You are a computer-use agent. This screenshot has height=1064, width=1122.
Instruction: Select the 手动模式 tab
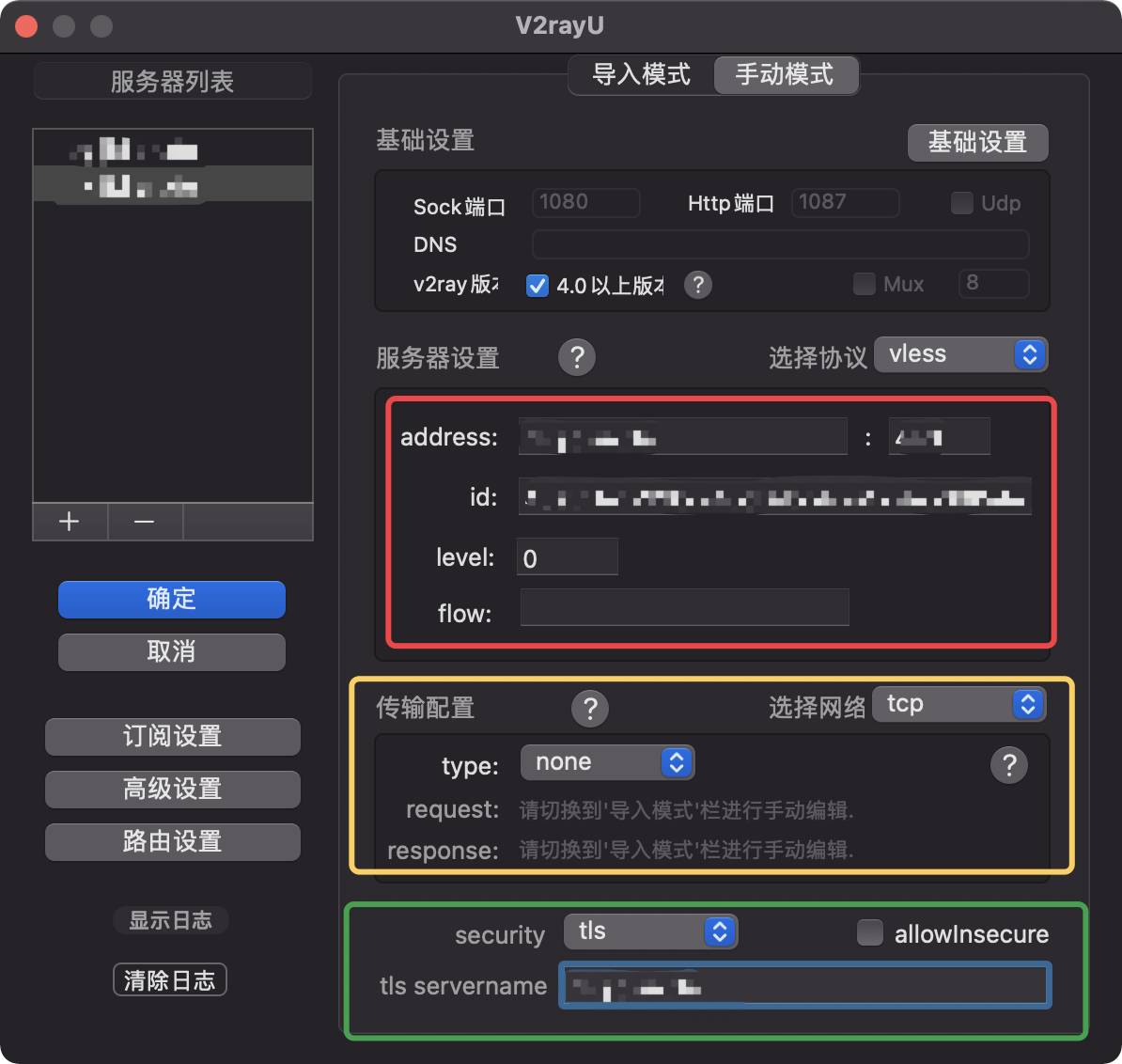pyautogui.click(x=787, y=75)
